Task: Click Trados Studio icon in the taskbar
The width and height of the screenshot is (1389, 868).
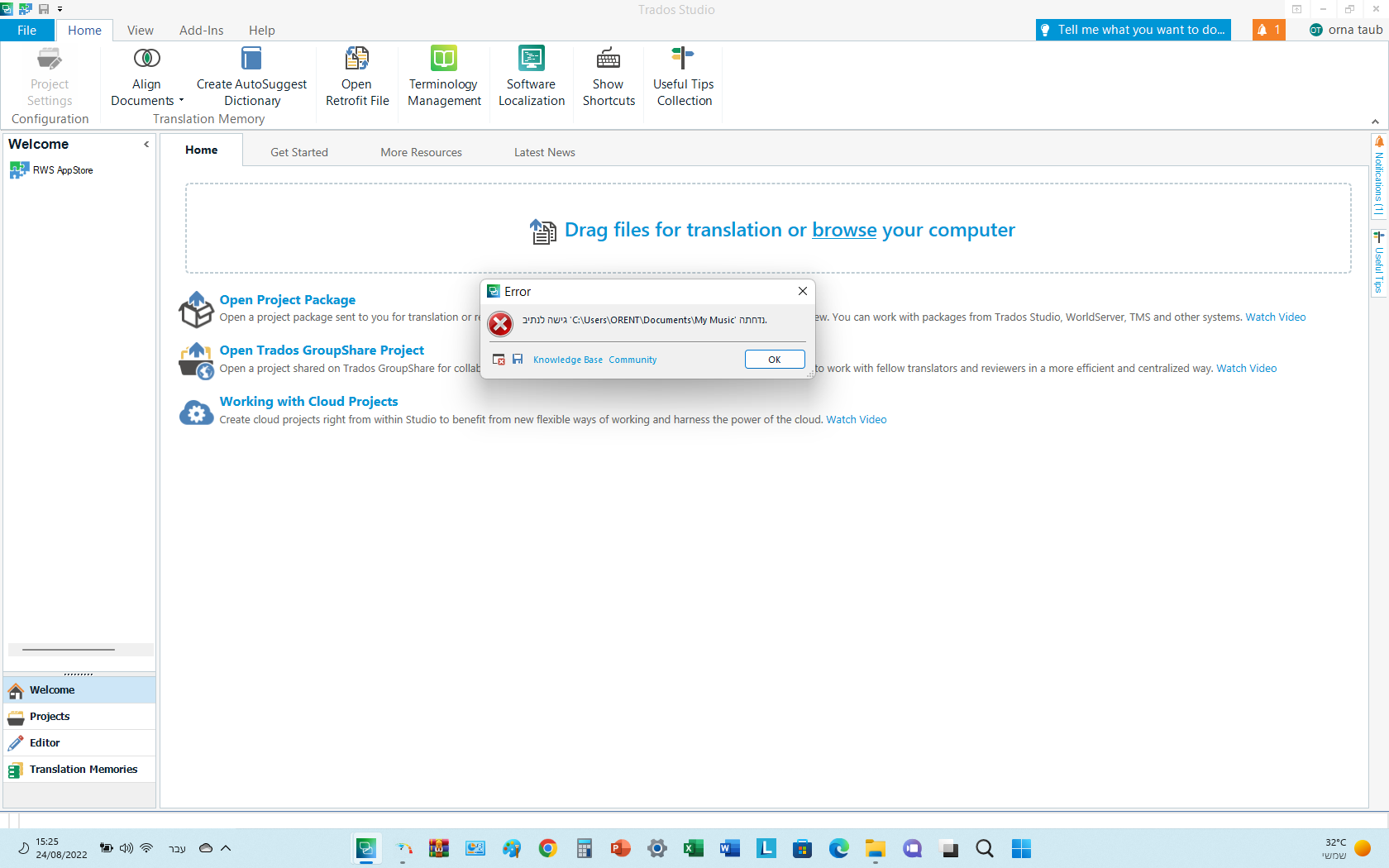Action: (366, 848)
